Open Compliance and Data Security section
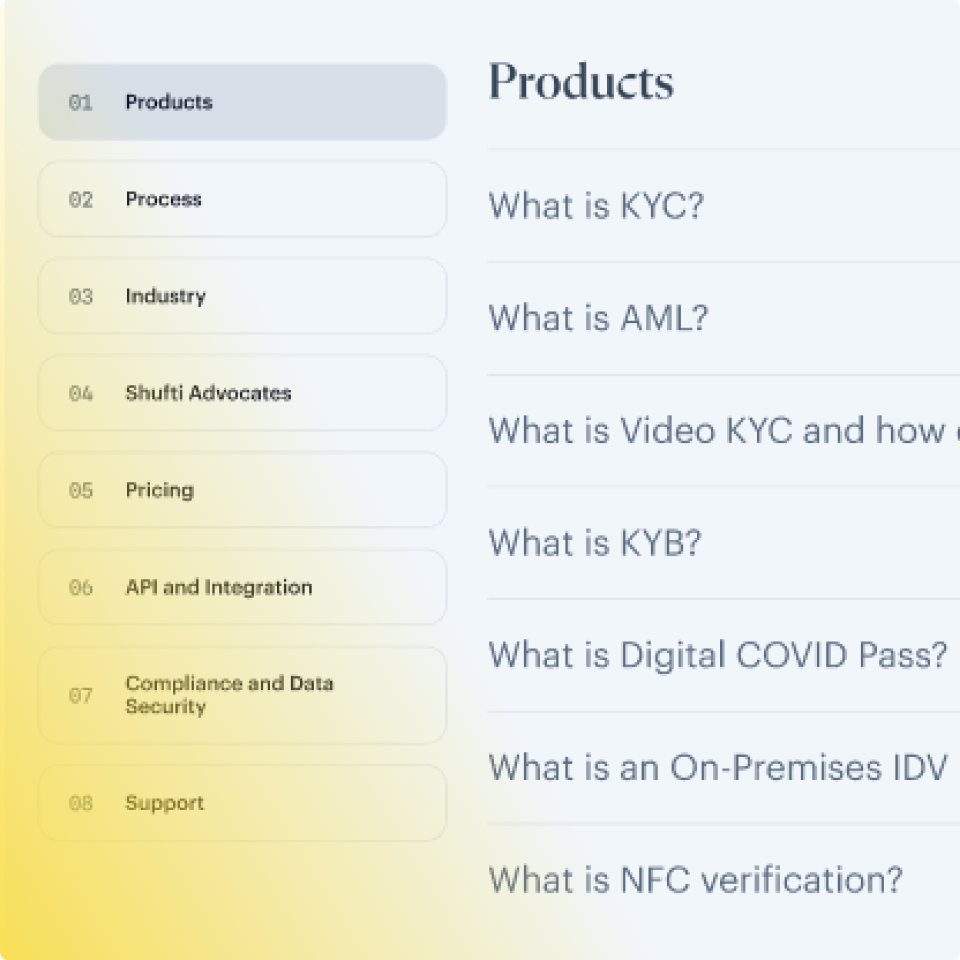This screenshot has width=960, height=960. 242,695
